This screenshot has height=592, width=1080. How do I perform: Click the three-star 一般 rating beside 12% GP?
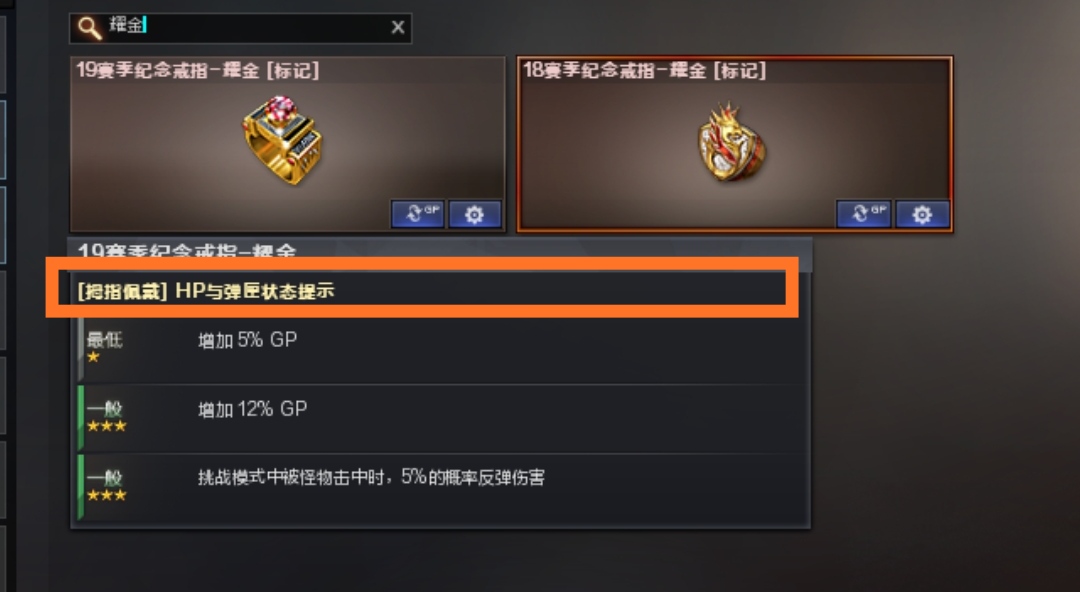(x=106, y=416)
